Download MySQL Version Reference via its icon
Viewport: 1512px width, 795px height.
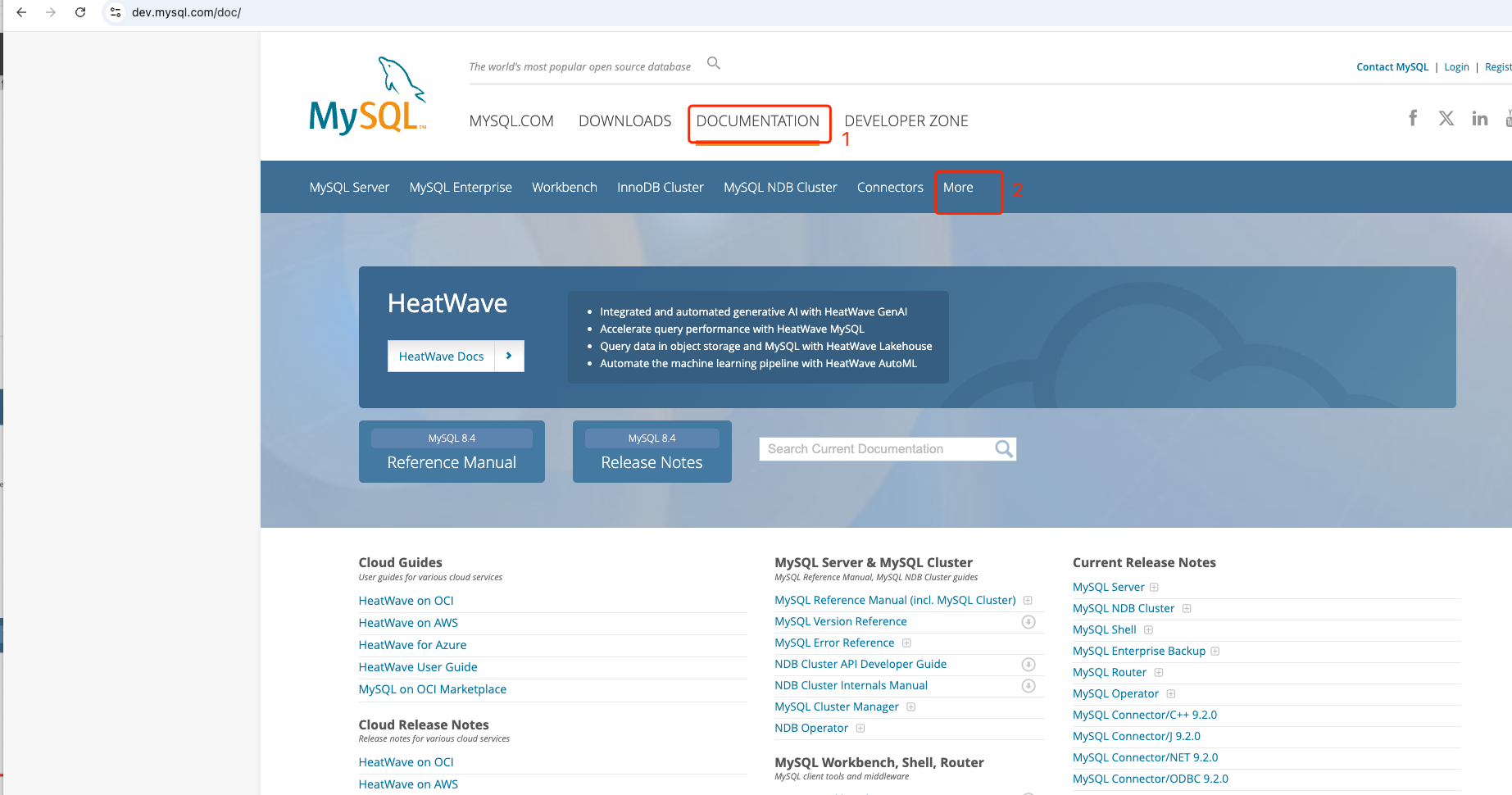(x=1028, y=622)
